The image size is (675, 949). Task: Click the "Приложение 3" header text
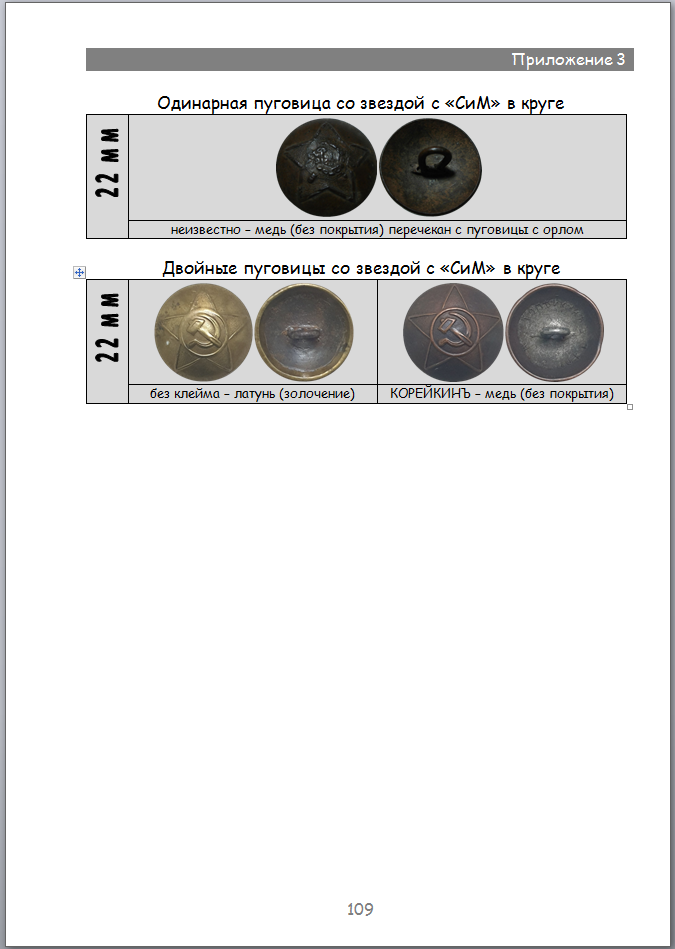click(x=568, y=59)
